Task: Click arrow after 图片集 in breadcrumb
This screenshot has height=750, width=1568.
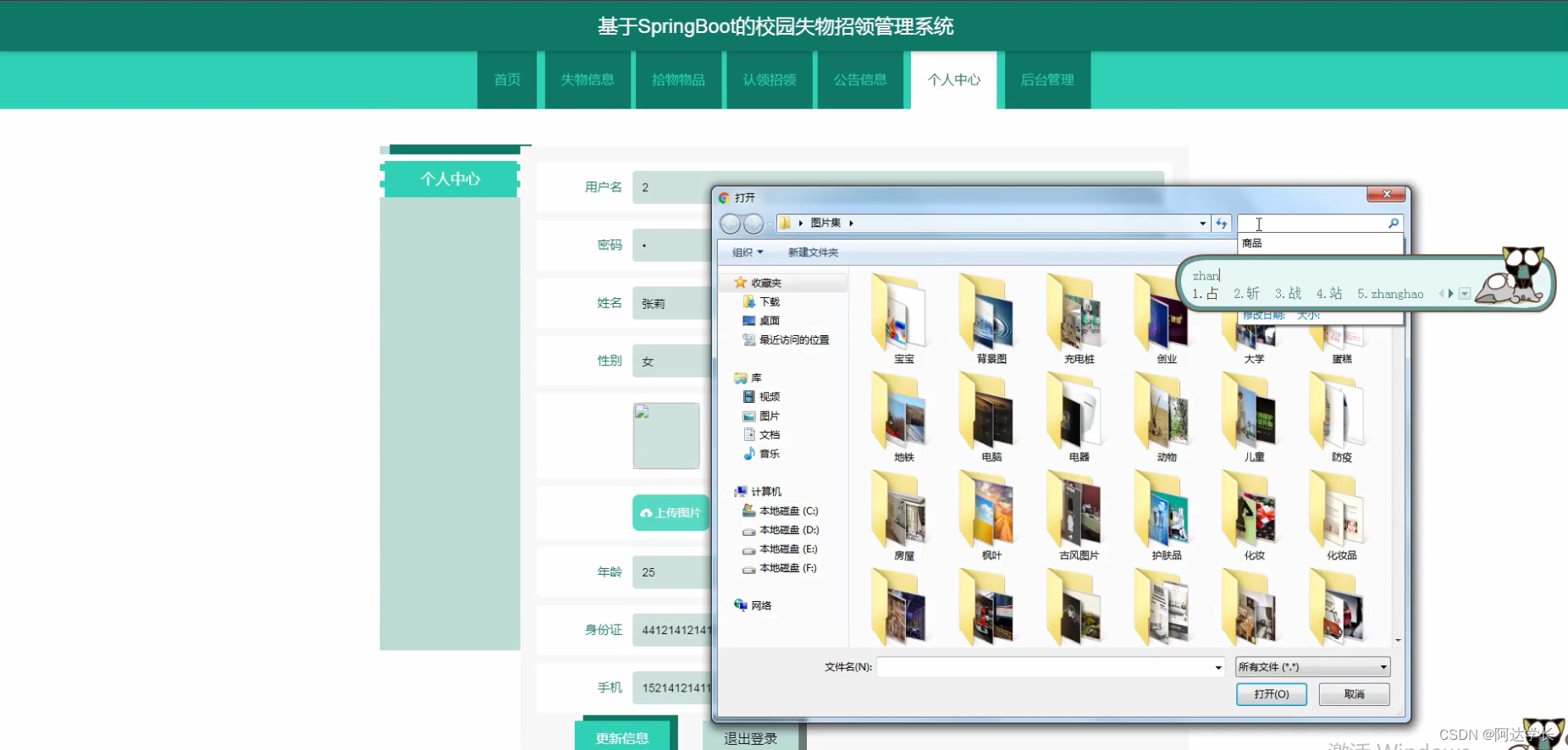Action: (x=851, y=223)
